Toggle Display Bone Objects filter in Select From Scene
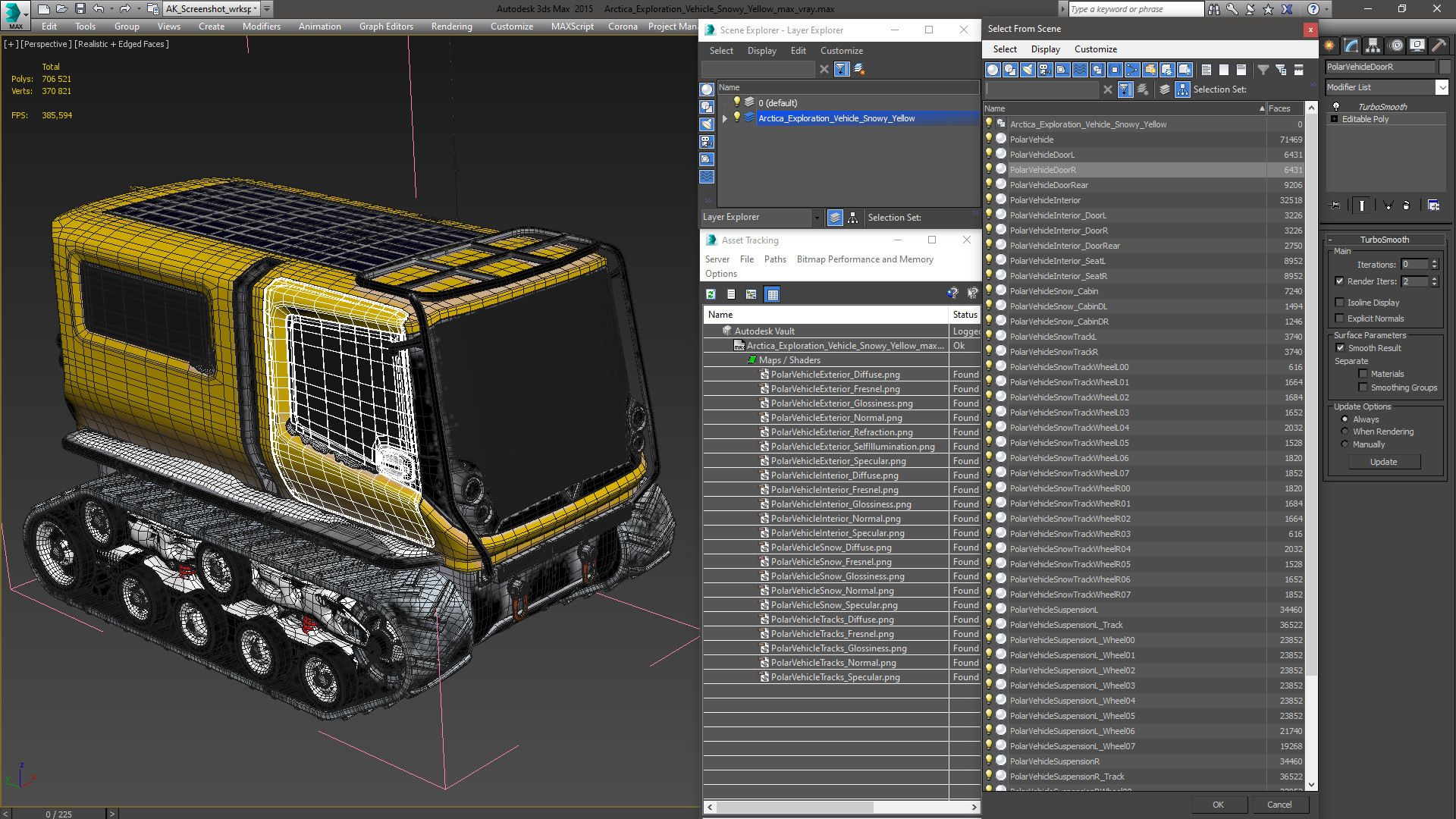Screen dimensions: 1456x819 coord(1132,70)
